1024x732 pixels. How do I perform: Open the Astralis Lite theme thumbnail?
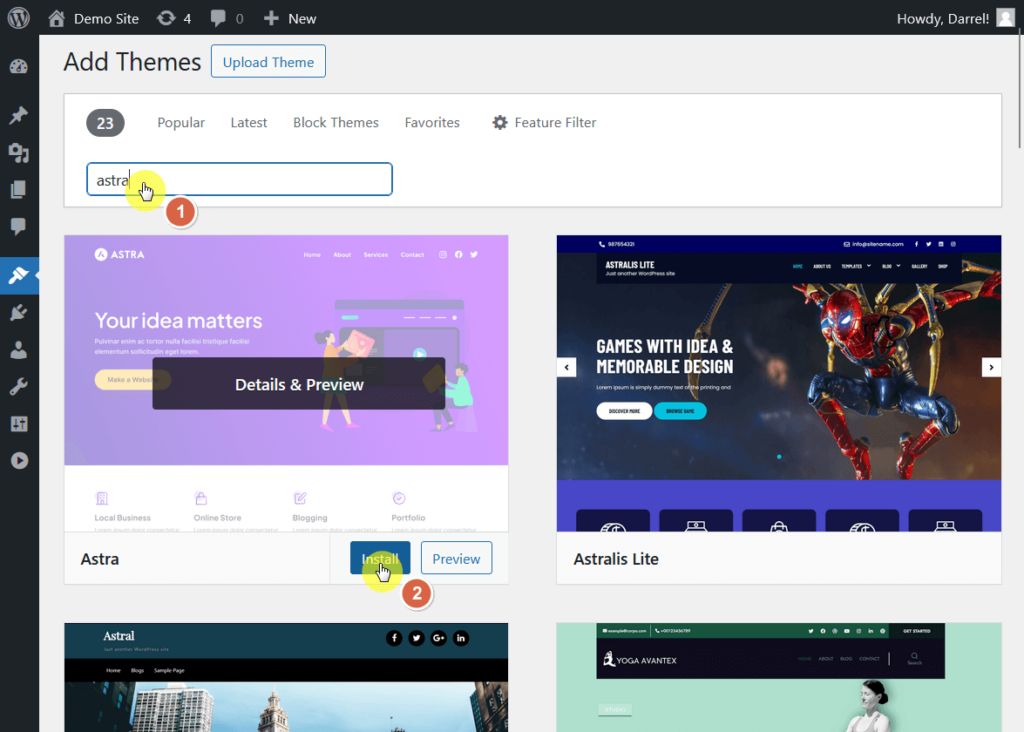click(x=778, y=383)
